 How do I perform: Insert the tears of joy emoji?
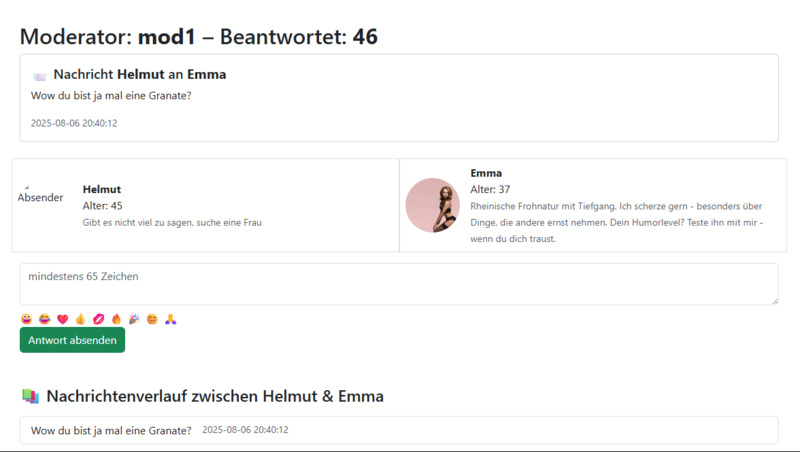[45, 319]
